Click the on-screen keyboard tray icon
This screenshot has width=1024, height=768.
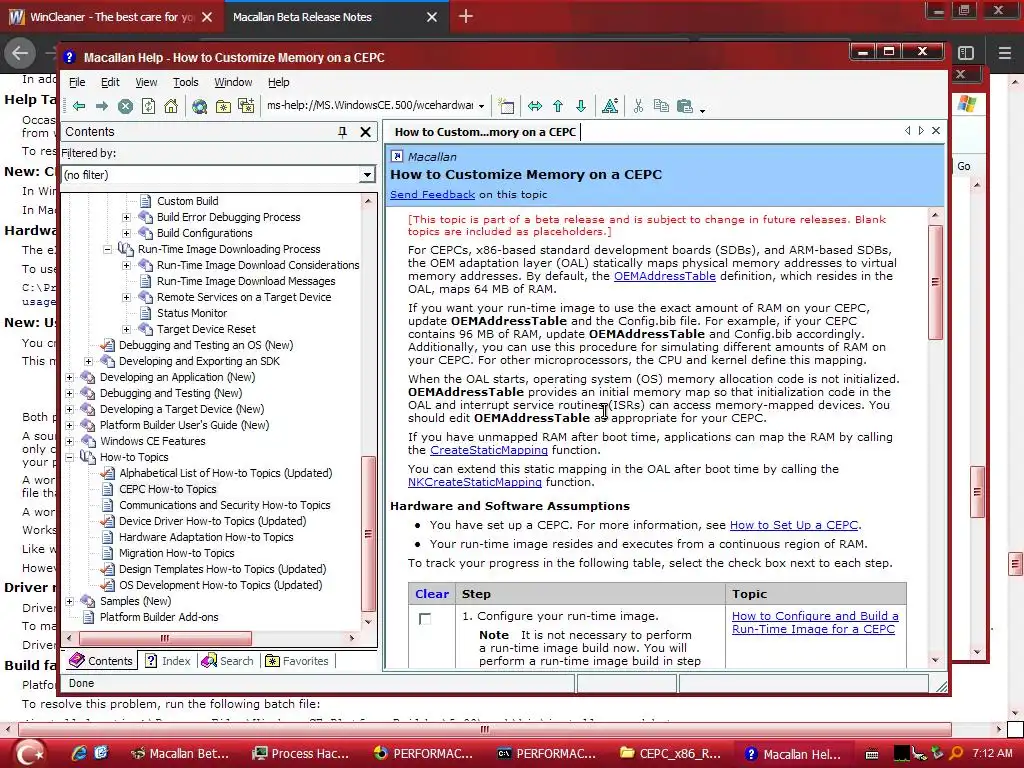click(872, 754)
